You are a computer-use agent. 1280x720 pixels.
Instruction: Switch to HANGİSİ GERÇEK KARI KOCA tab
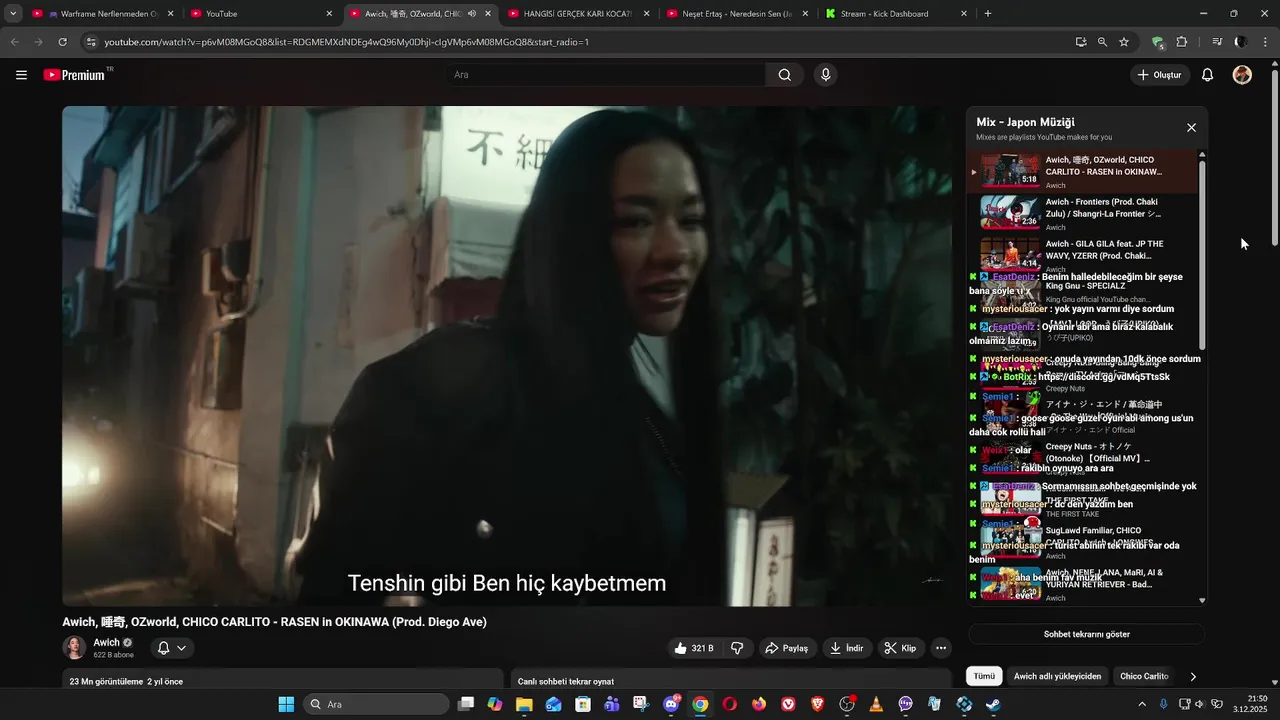tap(580, 14)
